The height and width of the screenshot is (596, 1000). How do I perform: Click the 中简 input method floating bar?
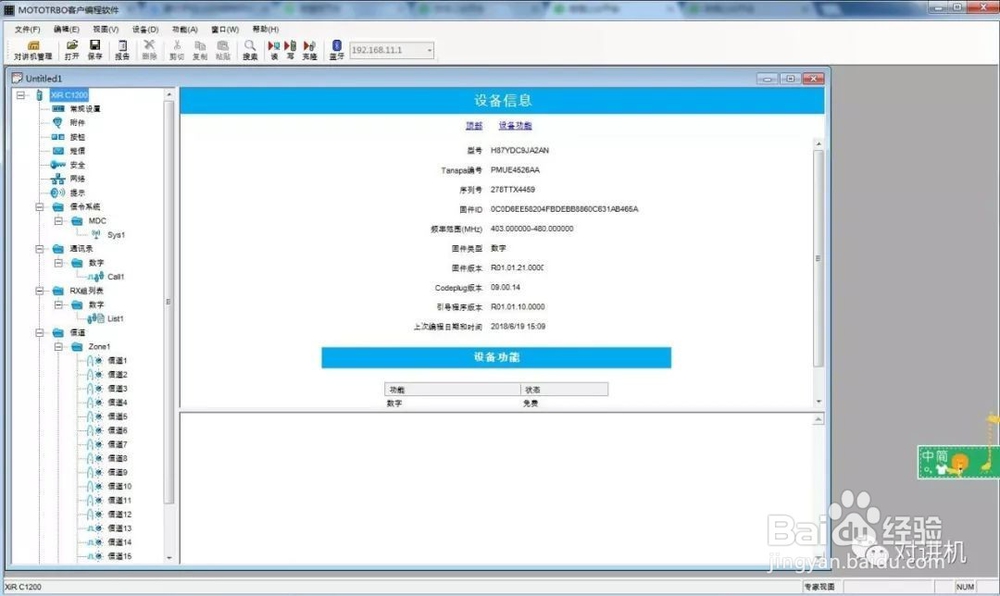coord(958,462)
